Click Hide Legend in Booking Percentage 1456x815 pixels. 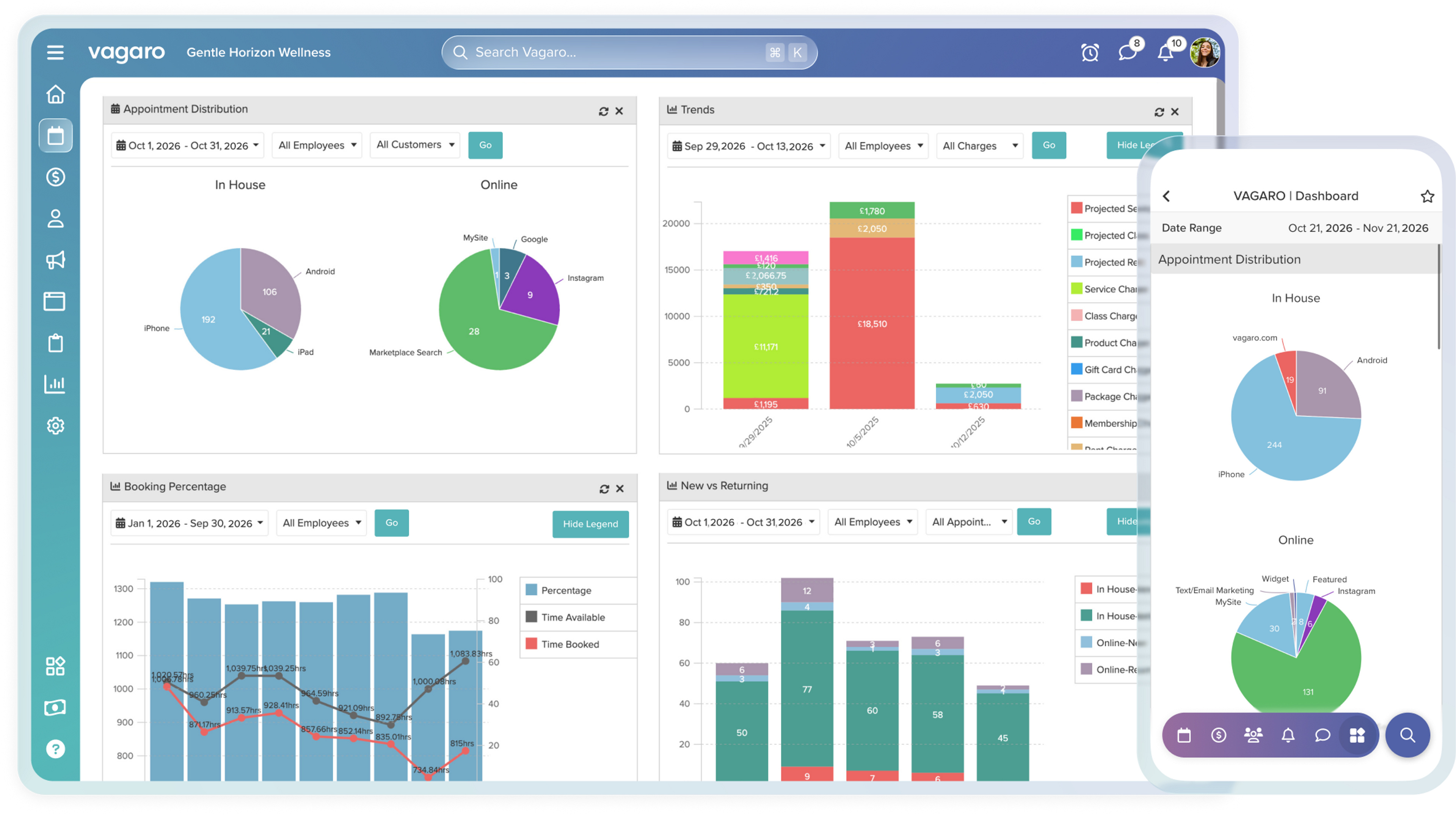pos(590,524)
